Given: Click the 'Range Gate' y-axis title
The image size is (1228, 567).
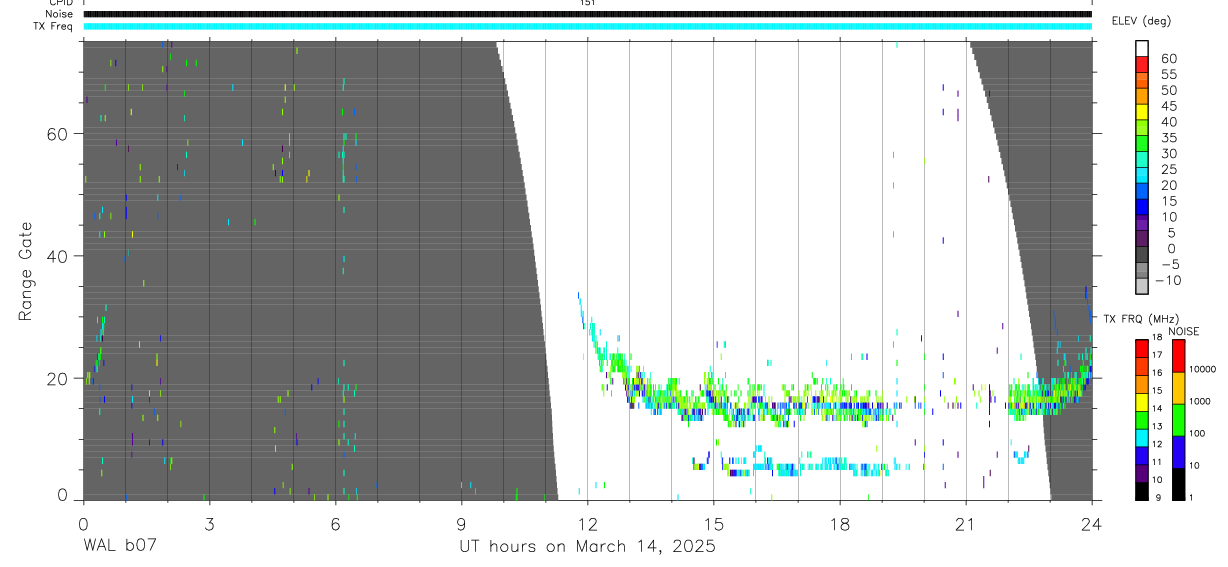Looking at the screenshot, I should (27, 271).
